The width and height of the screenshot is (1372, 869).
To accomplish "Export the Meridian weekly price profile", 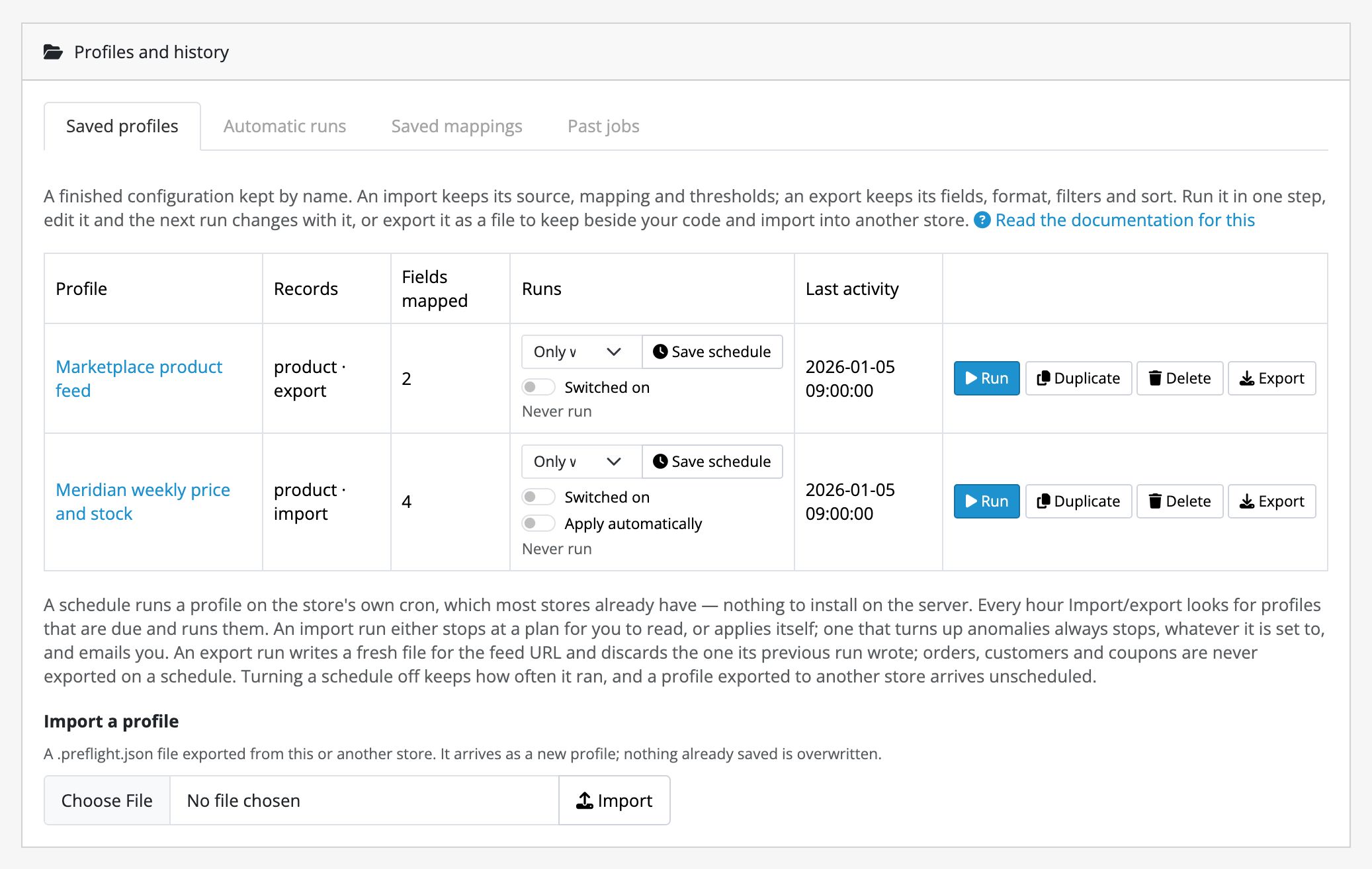I will [1271, 501].
